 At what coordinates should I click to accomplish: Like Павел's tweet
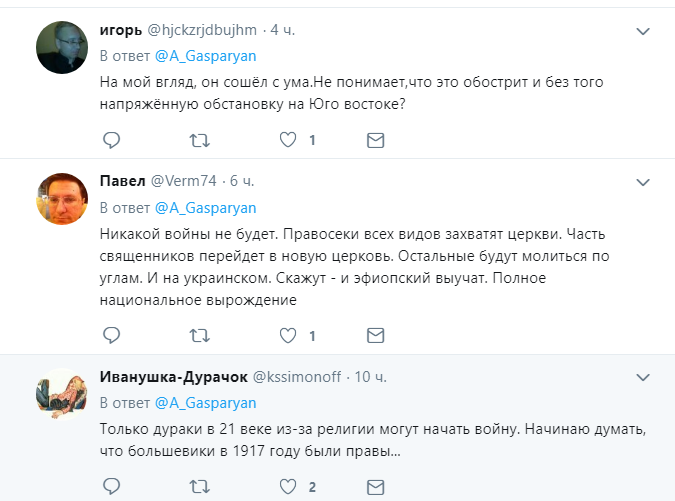[x=287, y=334]
